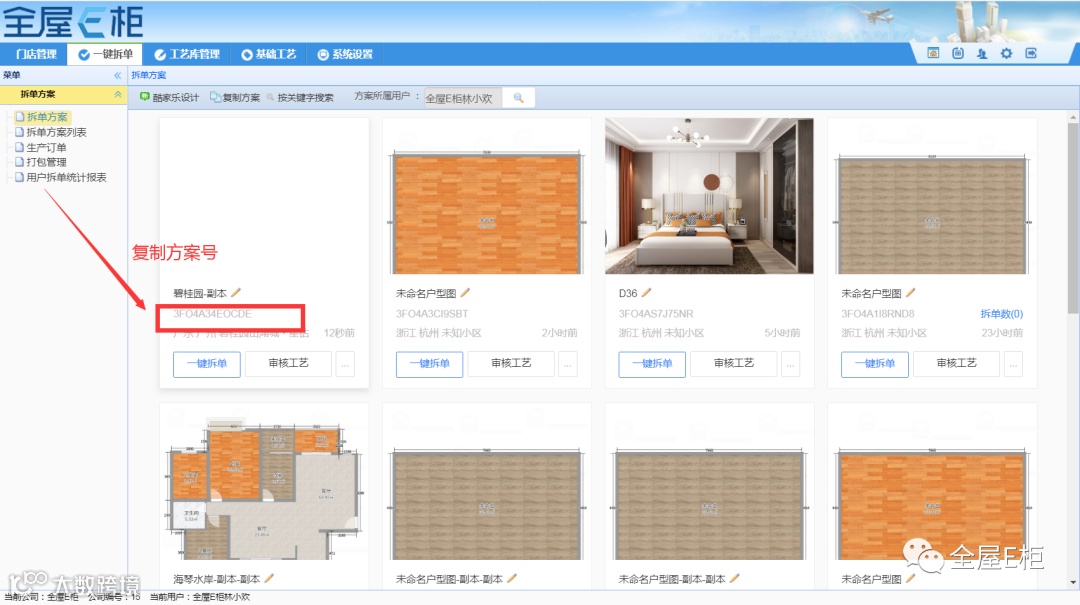Click 审核工艺 on the 3FO4A1I8RND8 card

957,363
